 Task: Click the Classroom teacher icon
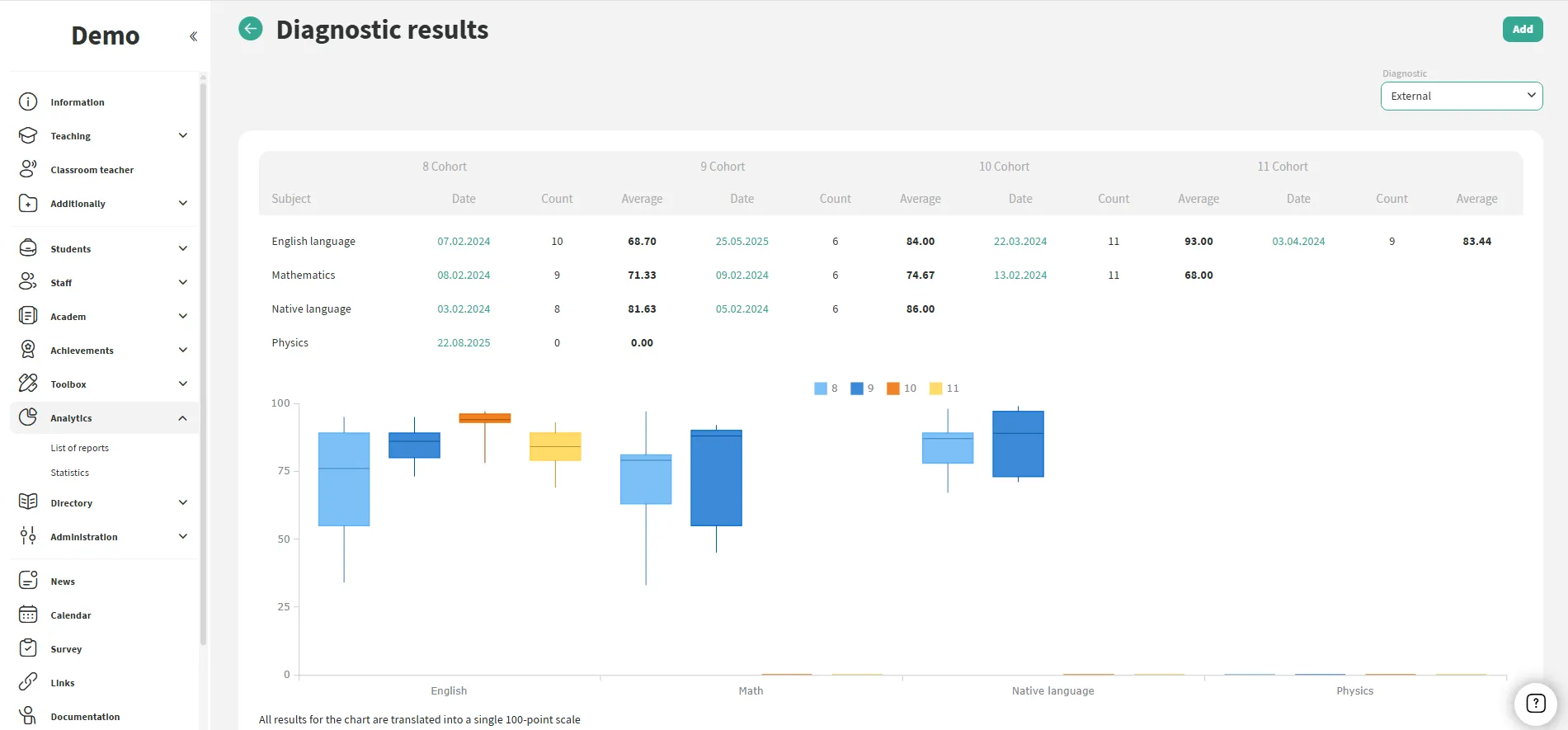click(x=28, y=170)
